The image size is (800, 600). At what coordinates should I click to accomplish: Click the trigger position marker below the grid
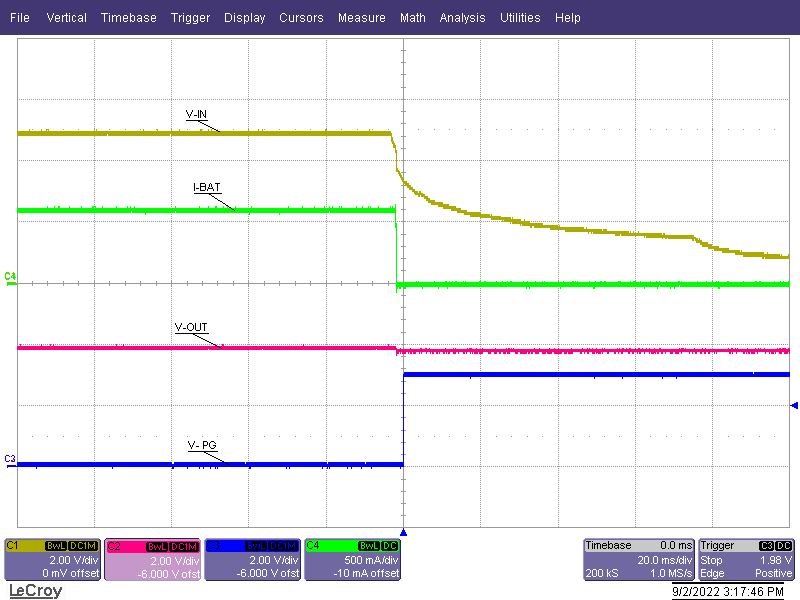(403, 533)
